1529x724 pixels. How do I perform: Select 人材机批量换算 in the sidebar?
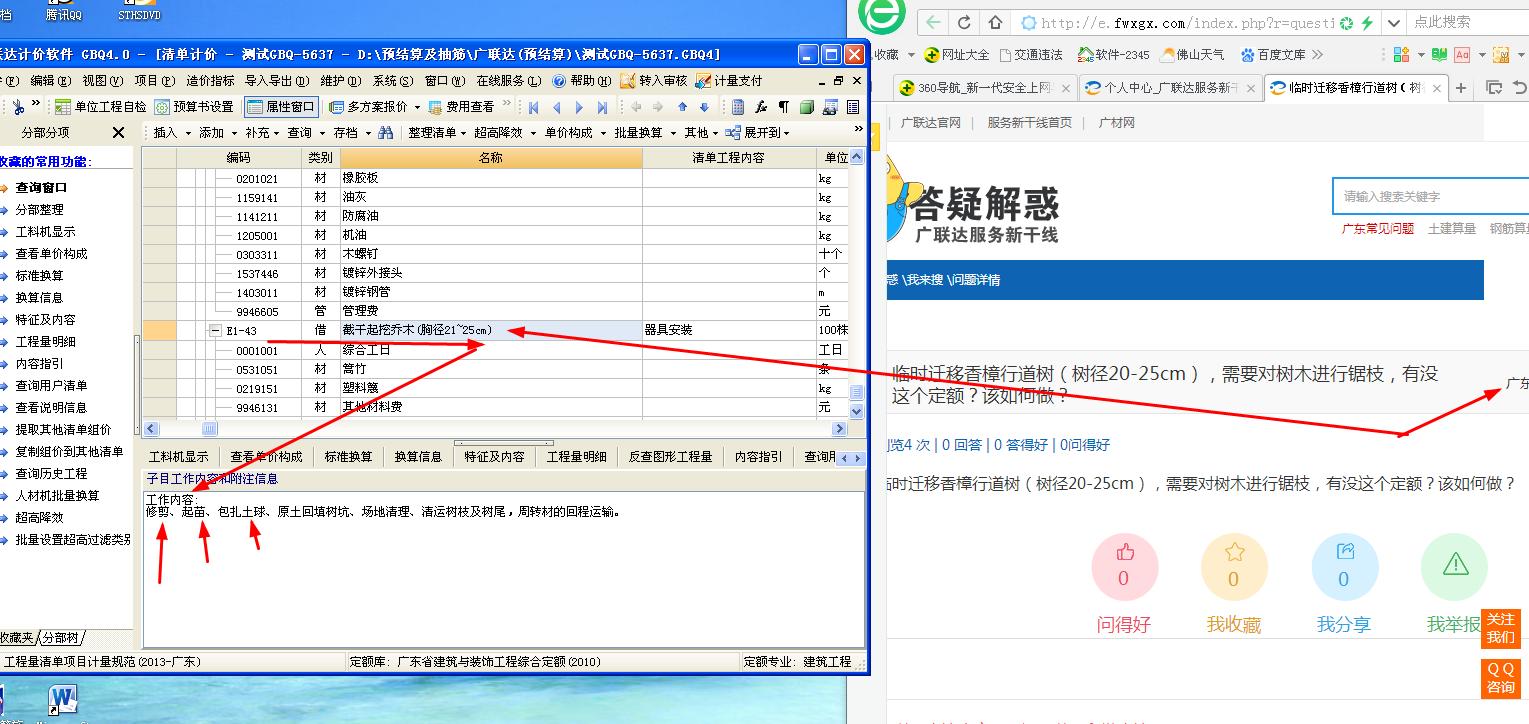tap(57, 495)
